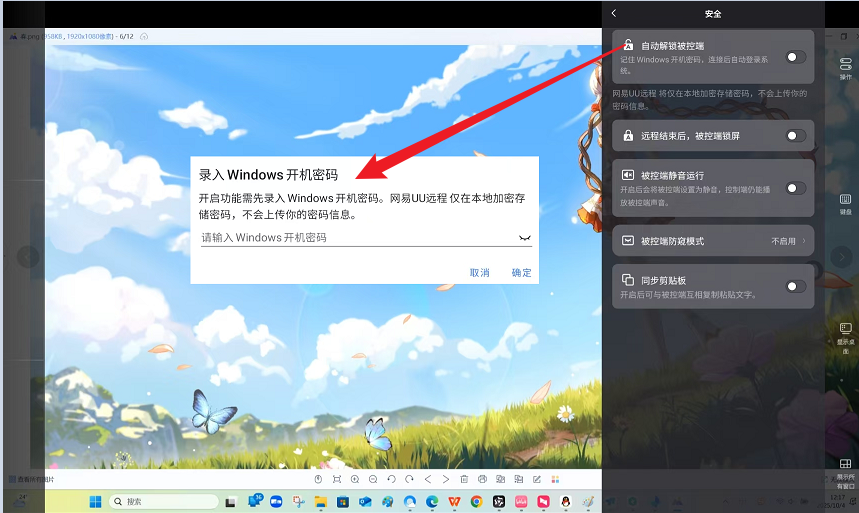Zoom out with the magnifier minus icon

click(373, 480)
